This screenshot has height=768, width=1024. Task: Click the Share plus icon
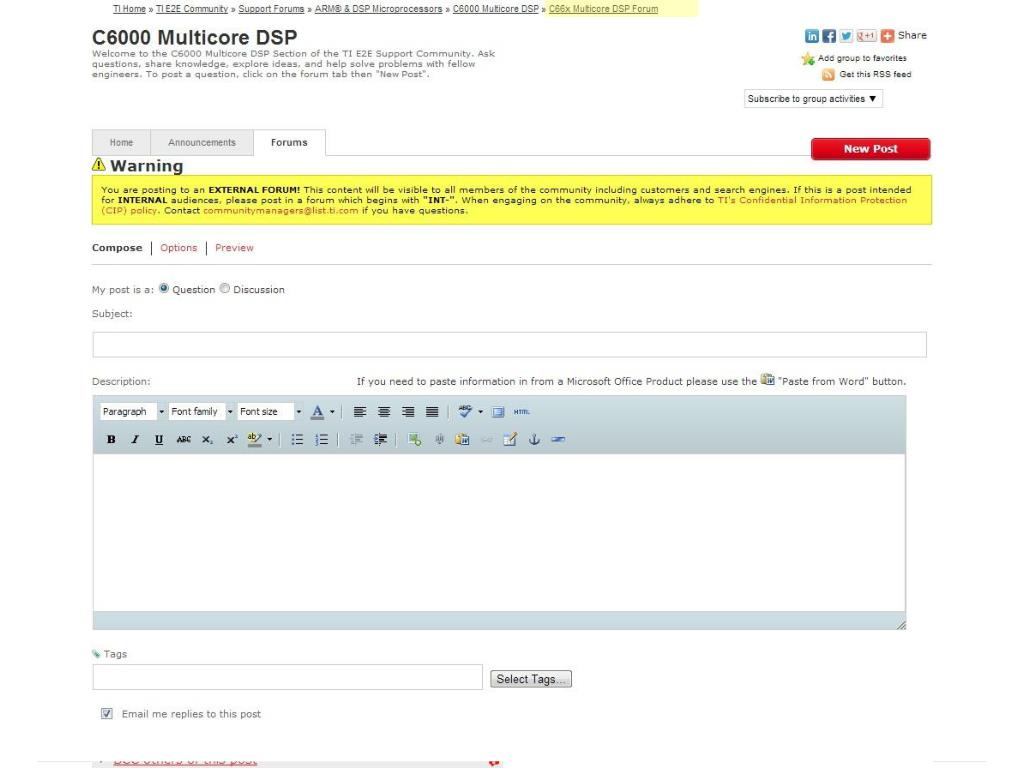point(888,36)
